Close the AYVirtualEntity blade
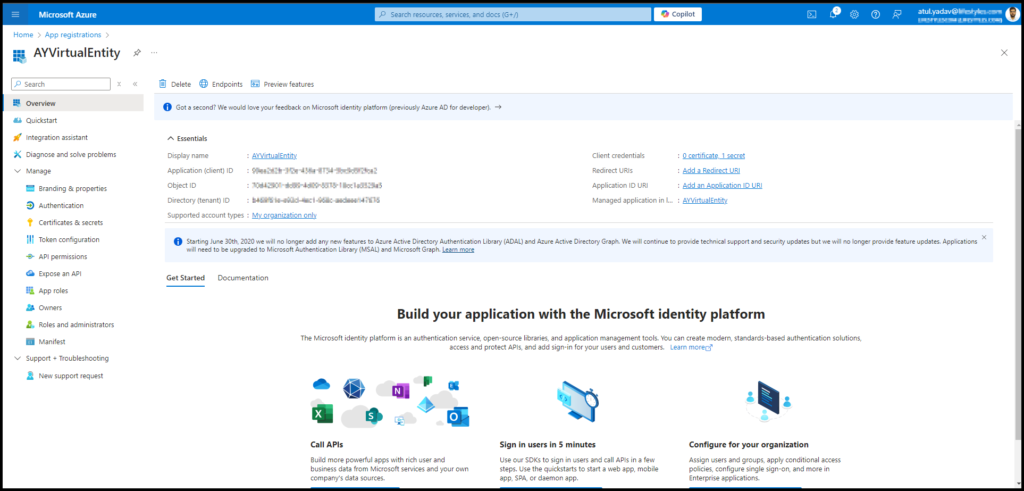 [x=1004, y=53]
